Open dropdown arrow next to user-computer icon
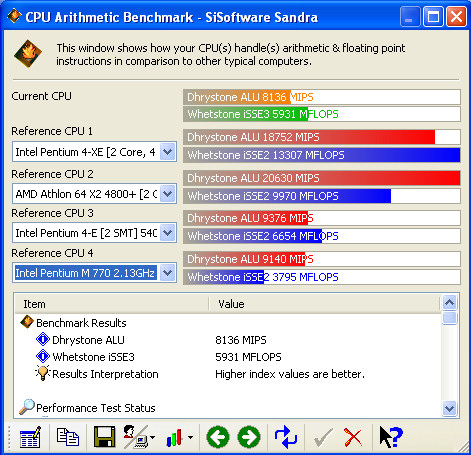 [152, 437]
